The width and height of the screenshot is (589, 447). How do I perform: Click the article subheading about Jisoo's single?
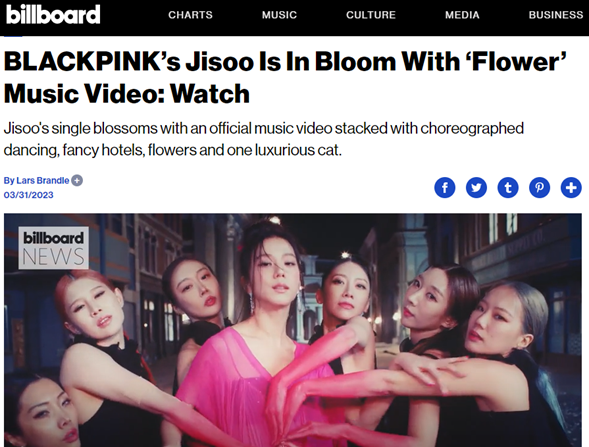(x=264, y=139)
